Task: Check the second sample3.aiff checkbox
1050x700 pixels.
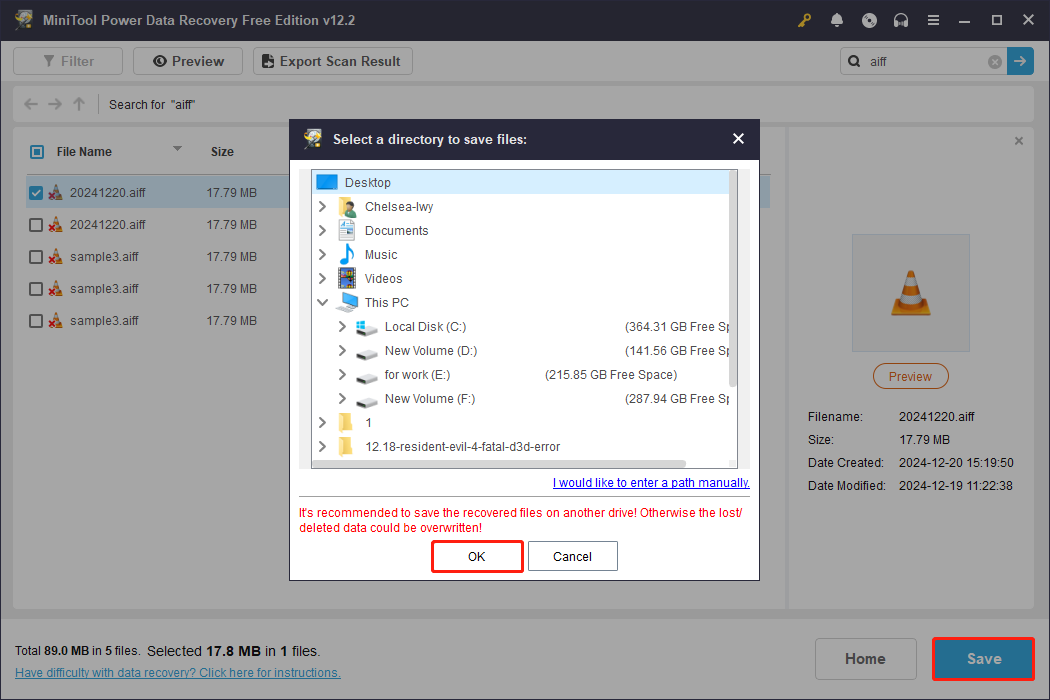Action: [36, 289]
